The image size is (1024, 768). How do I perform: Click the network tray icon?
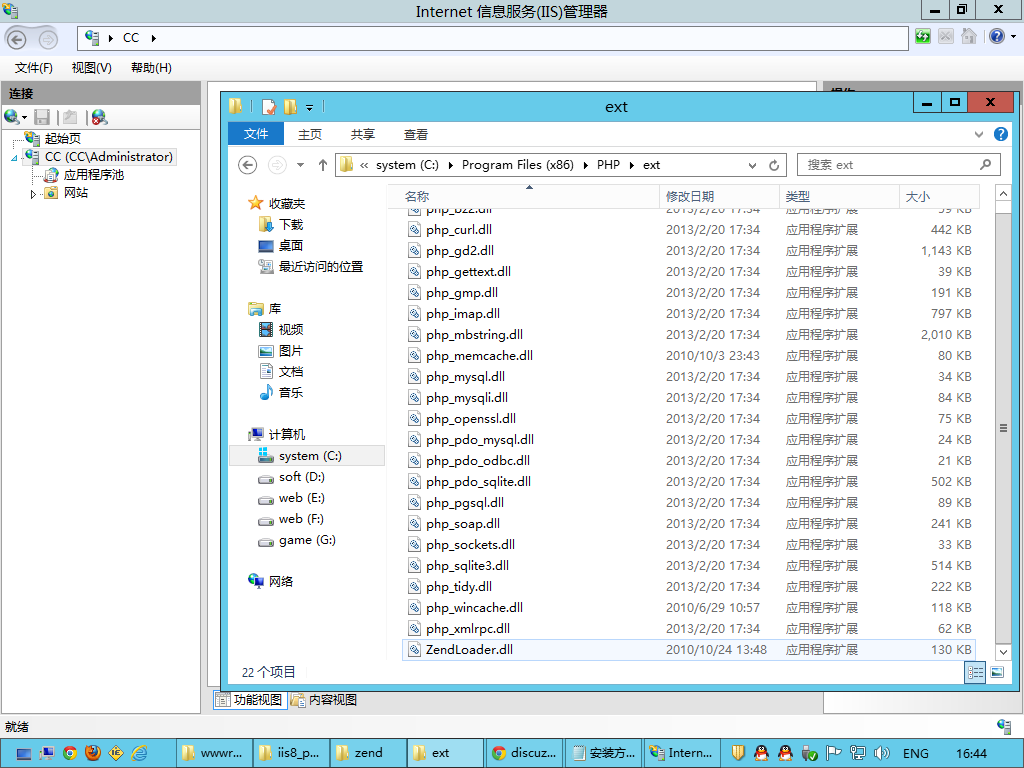coord(857,753)
